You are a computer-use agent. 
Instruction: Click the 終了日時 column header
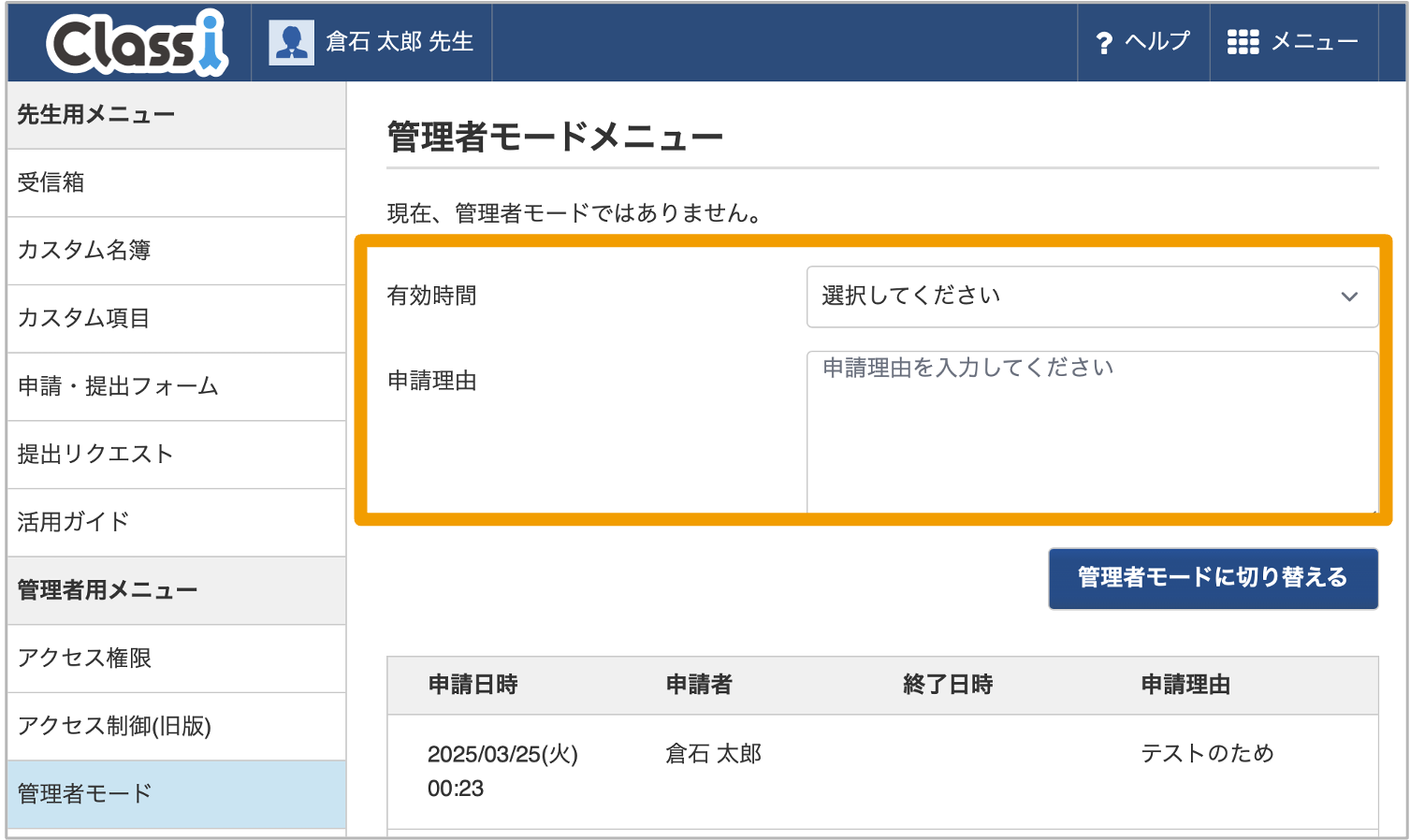pyautogui.click(x=948, y=685)
